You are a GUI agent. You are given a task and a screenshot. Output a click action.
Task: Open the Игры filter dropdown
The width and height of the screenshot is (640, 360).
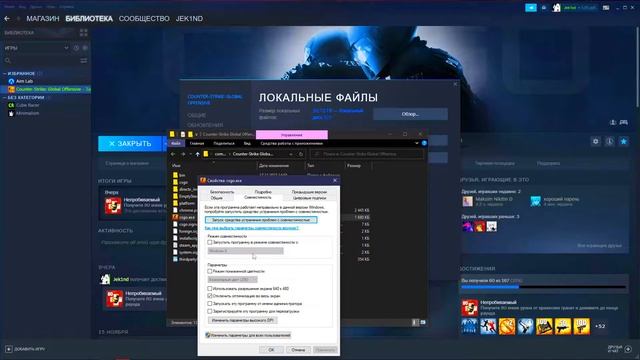pos(37,48)
